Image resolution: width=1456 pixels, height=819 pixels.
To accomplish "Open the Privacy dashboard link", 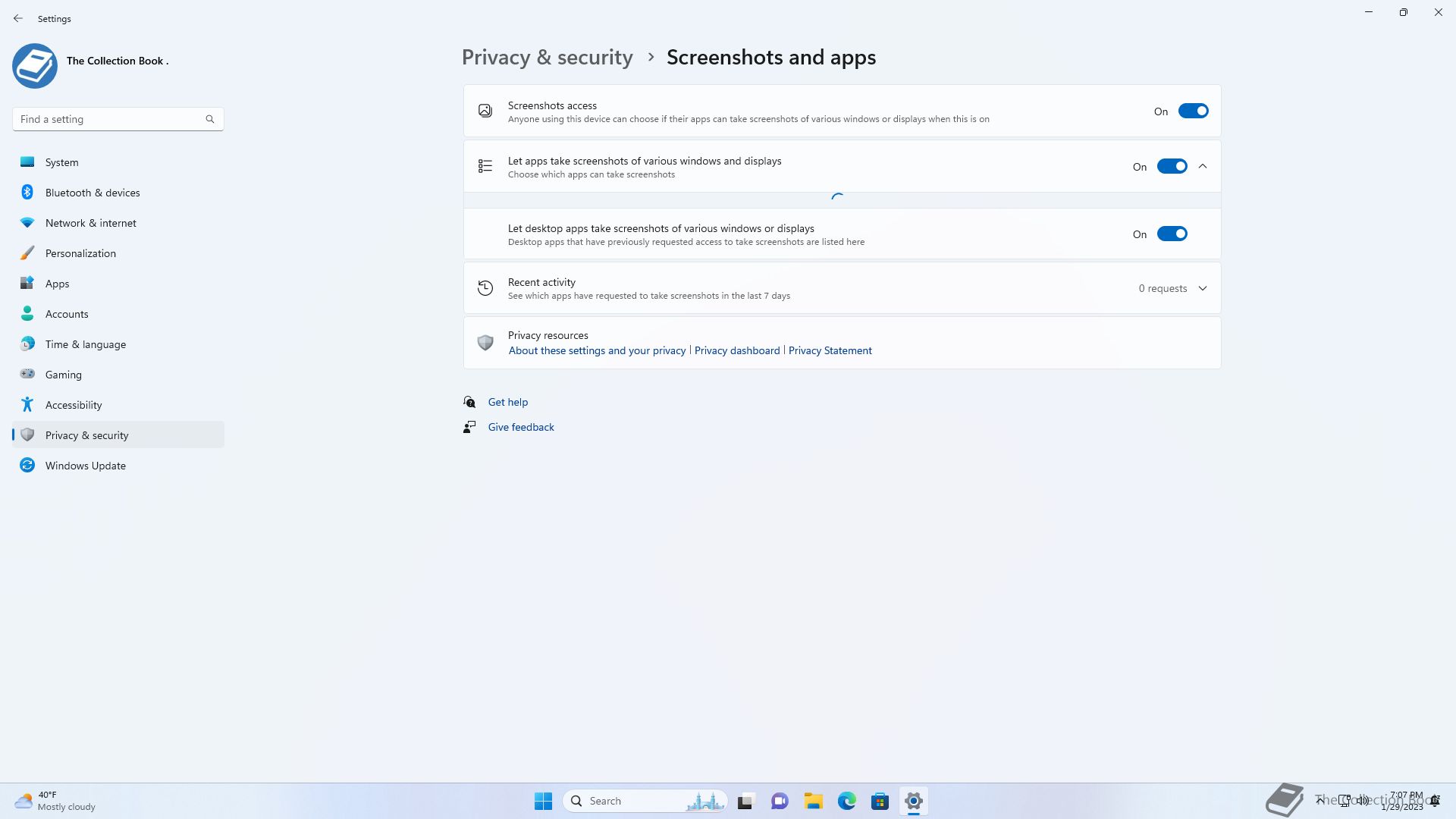I will [736, 350].
